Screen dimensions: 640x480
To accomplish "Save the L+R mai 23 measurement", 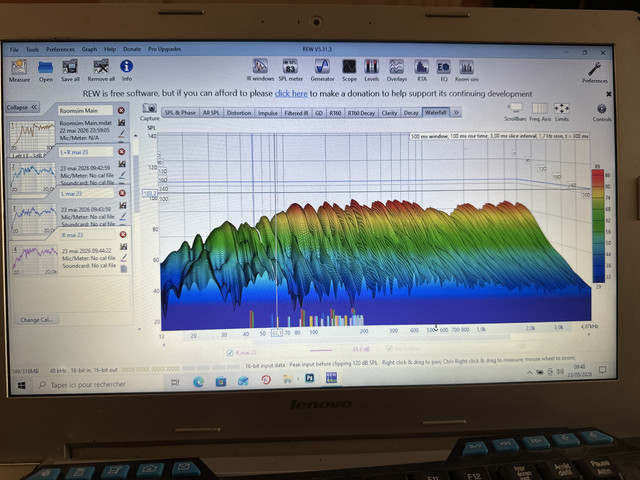I will pyautogui.click(x=122, y=163).
